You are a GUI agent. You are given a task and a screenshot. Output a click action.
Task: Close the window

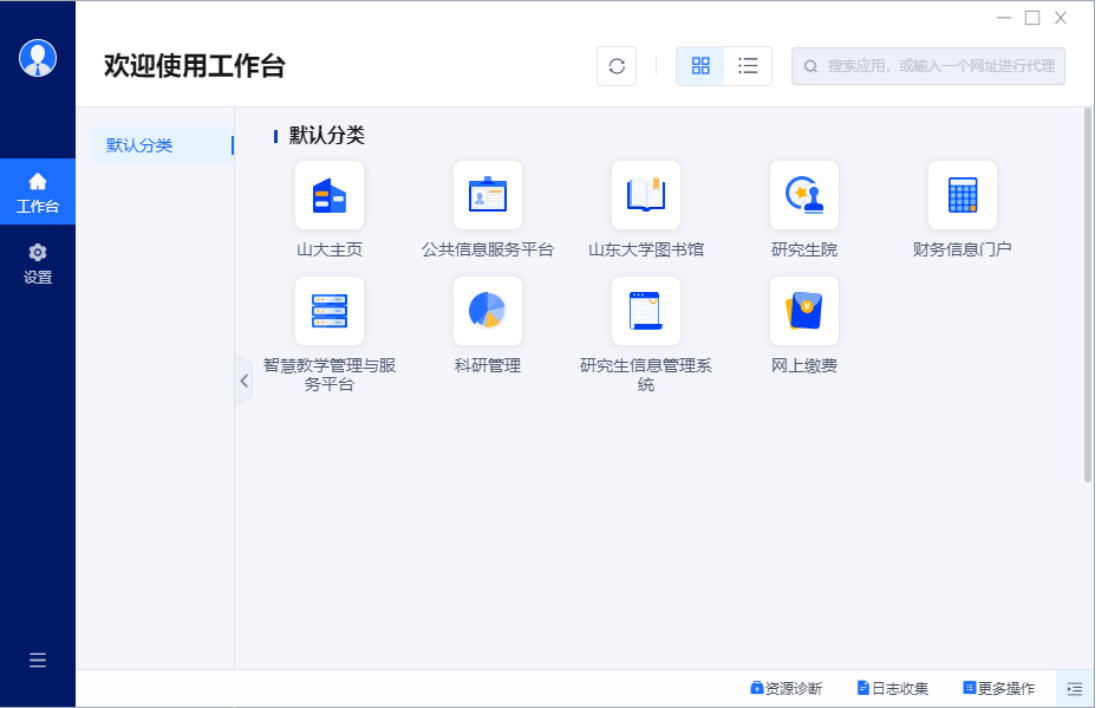pos(1060,18)
